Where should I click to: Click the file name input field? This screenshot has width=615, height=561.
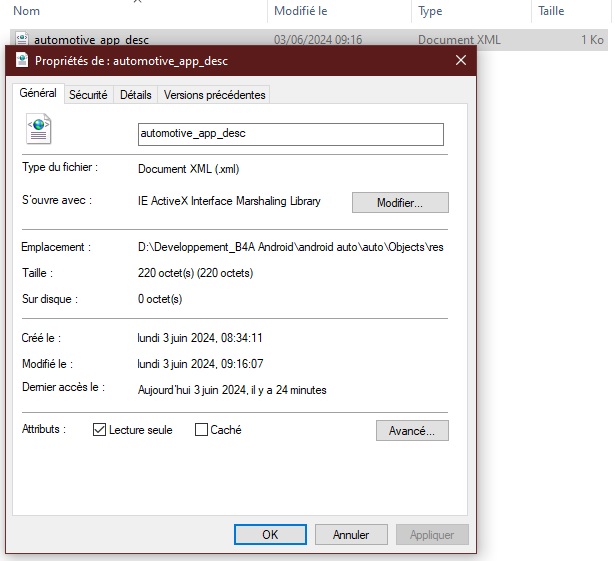tap(291, 134)
